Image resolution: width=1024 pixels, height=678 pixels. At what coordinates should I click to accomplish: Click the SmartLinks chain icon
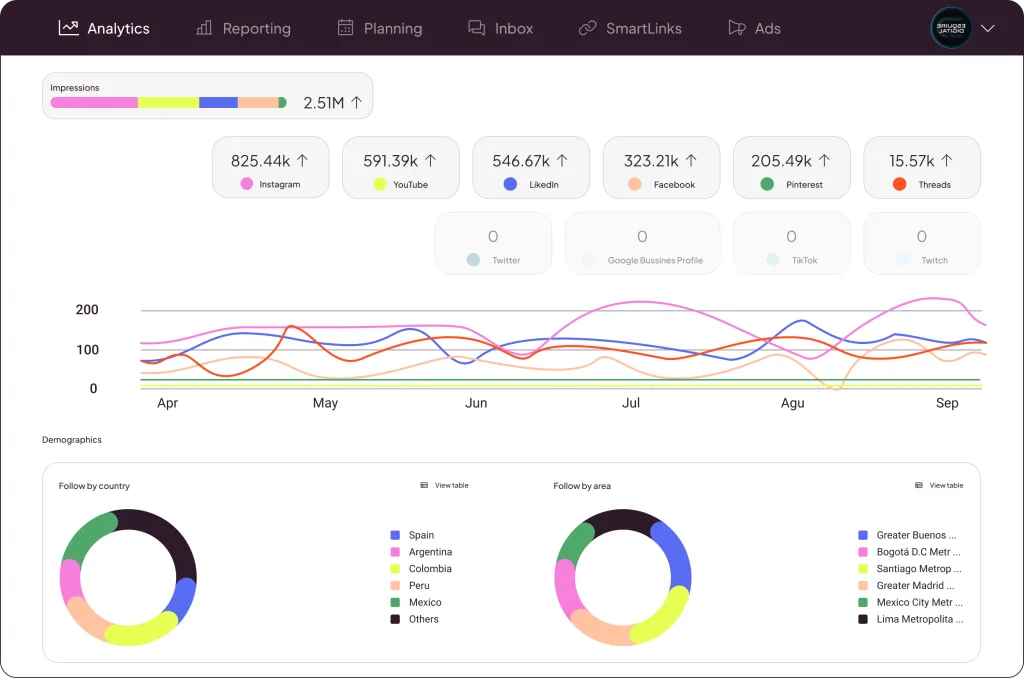coord(588,27)
